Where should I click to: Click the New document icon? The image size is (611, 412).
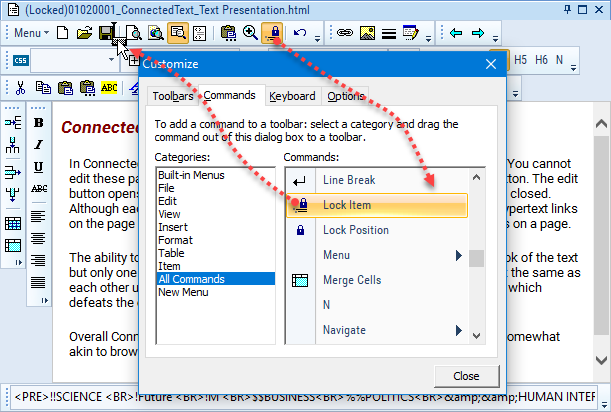pyautogui.click(x=63, y=33)
